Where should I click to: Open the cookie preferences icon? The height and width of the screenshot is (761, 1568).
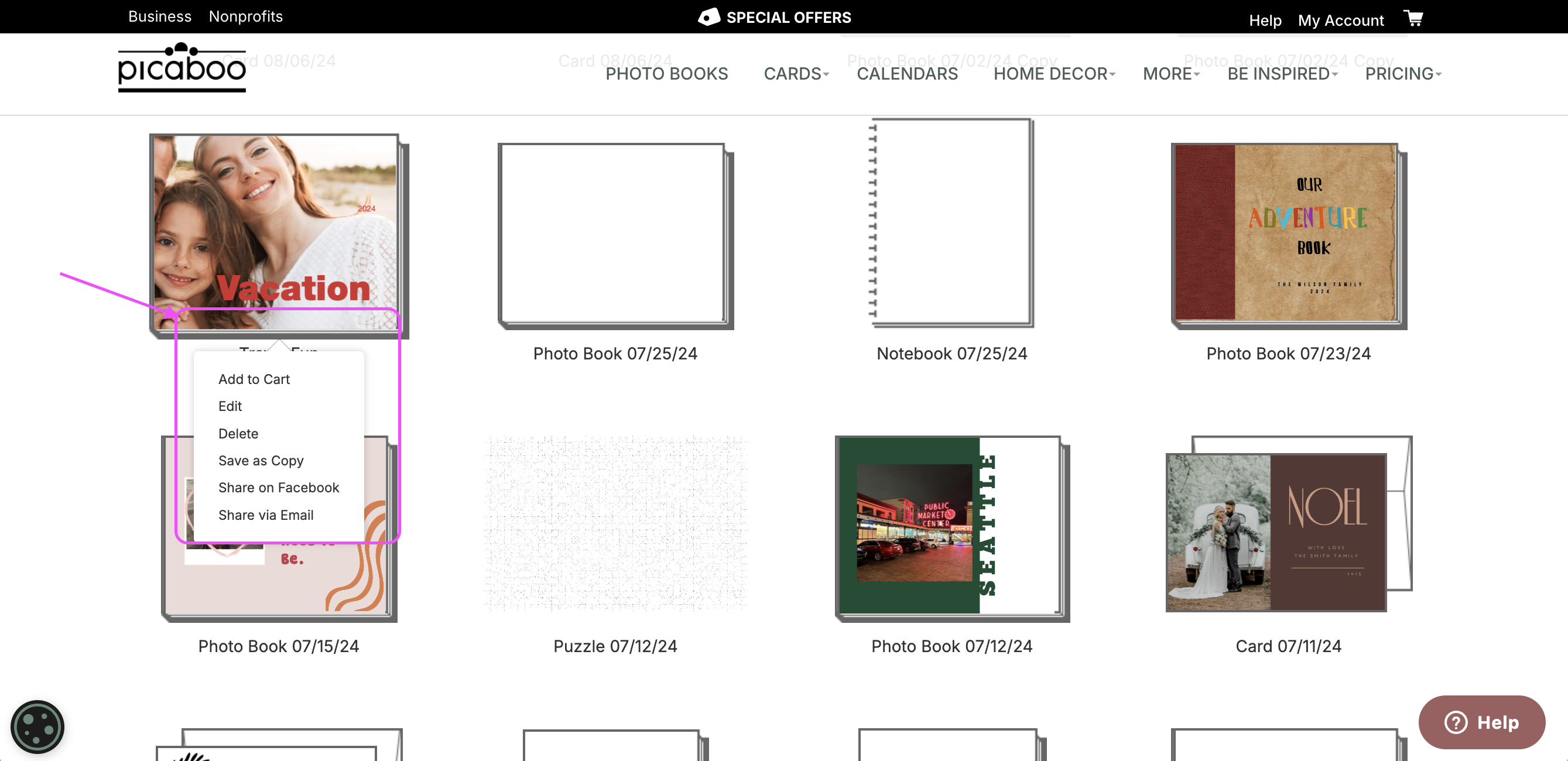(37, 726)
